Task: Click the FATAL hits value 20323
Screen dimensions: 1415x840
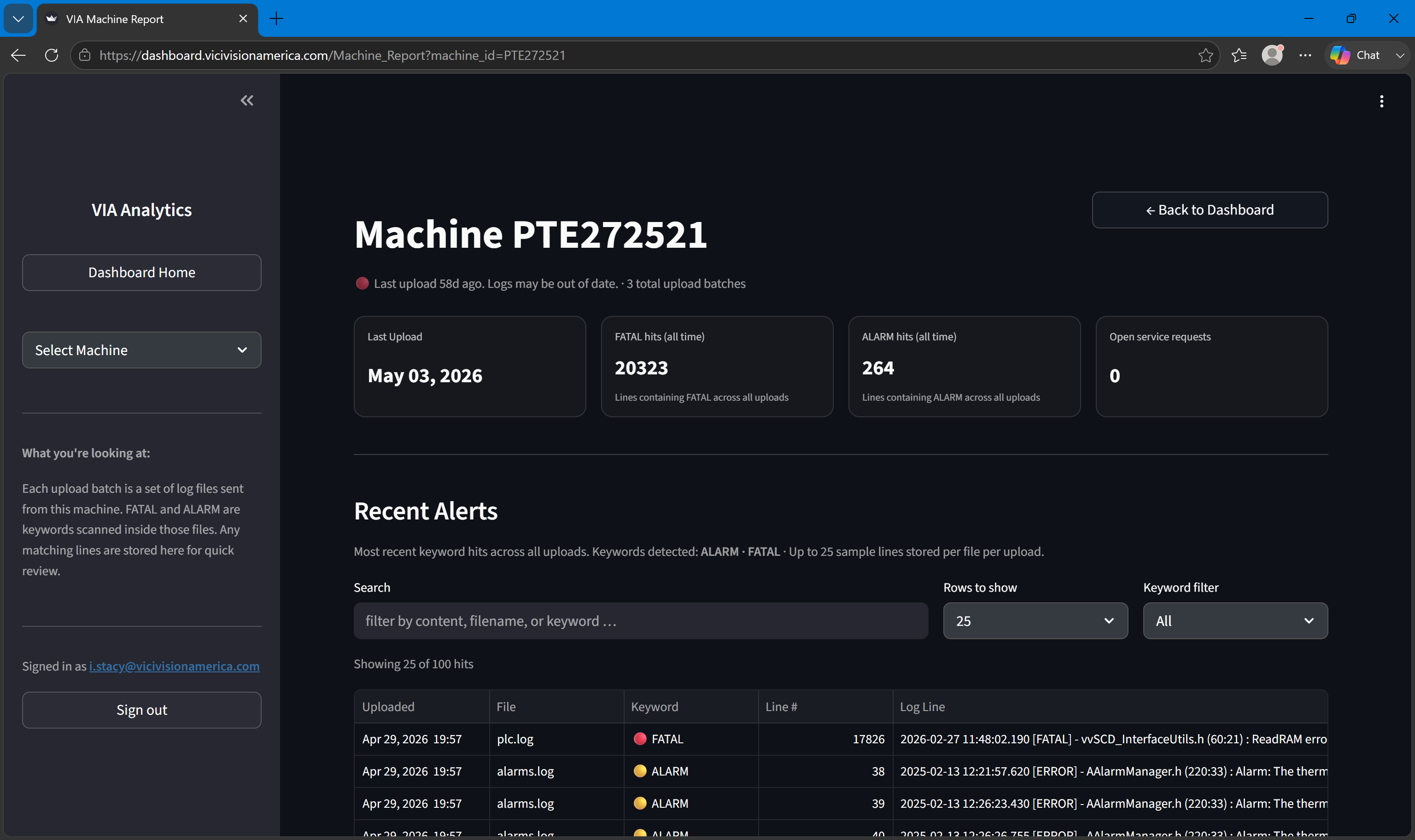Action: (x=641, y=368)
